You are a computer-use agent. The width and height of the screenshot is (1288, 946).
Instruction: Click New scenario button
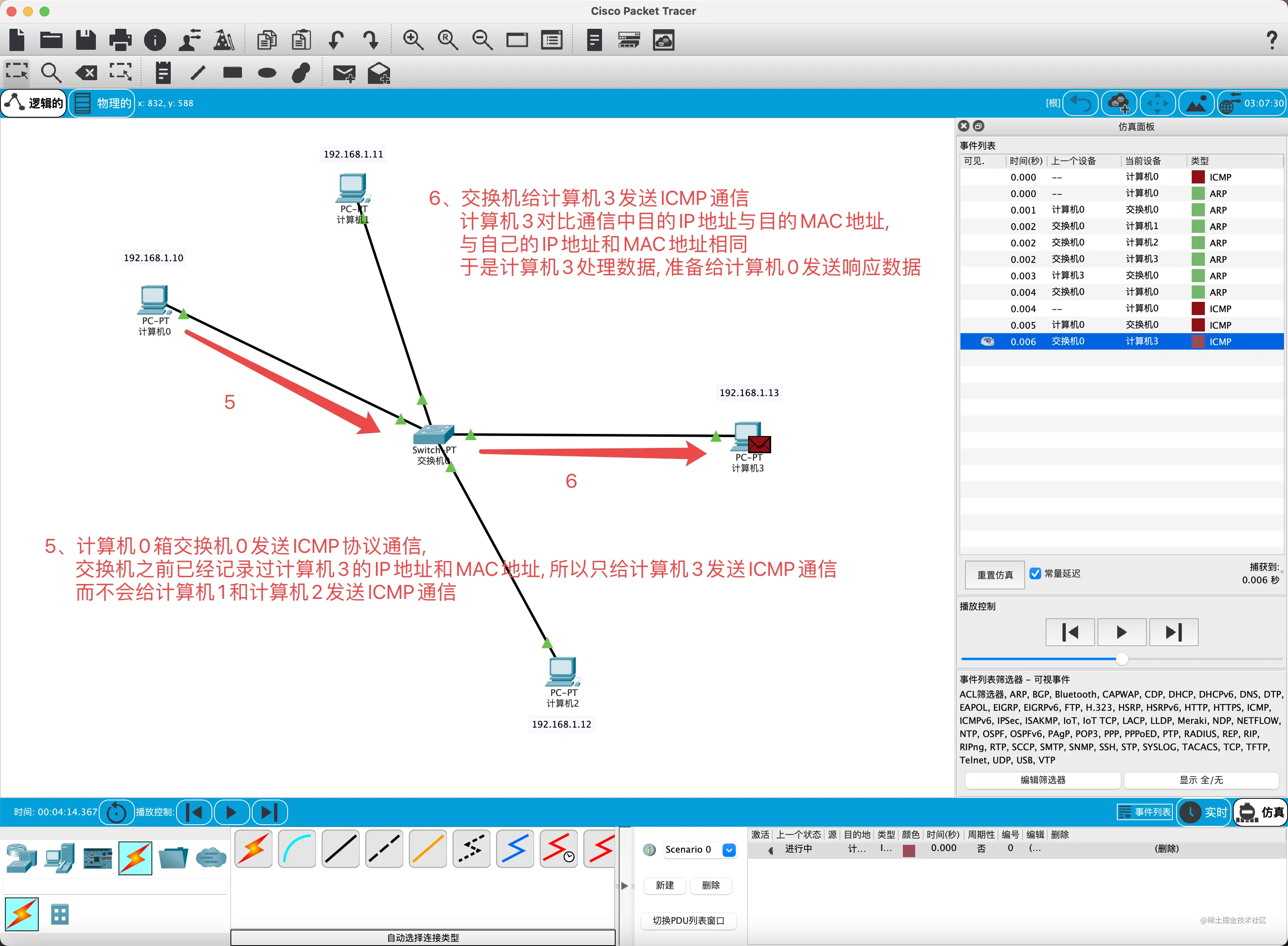pos(665,885)
